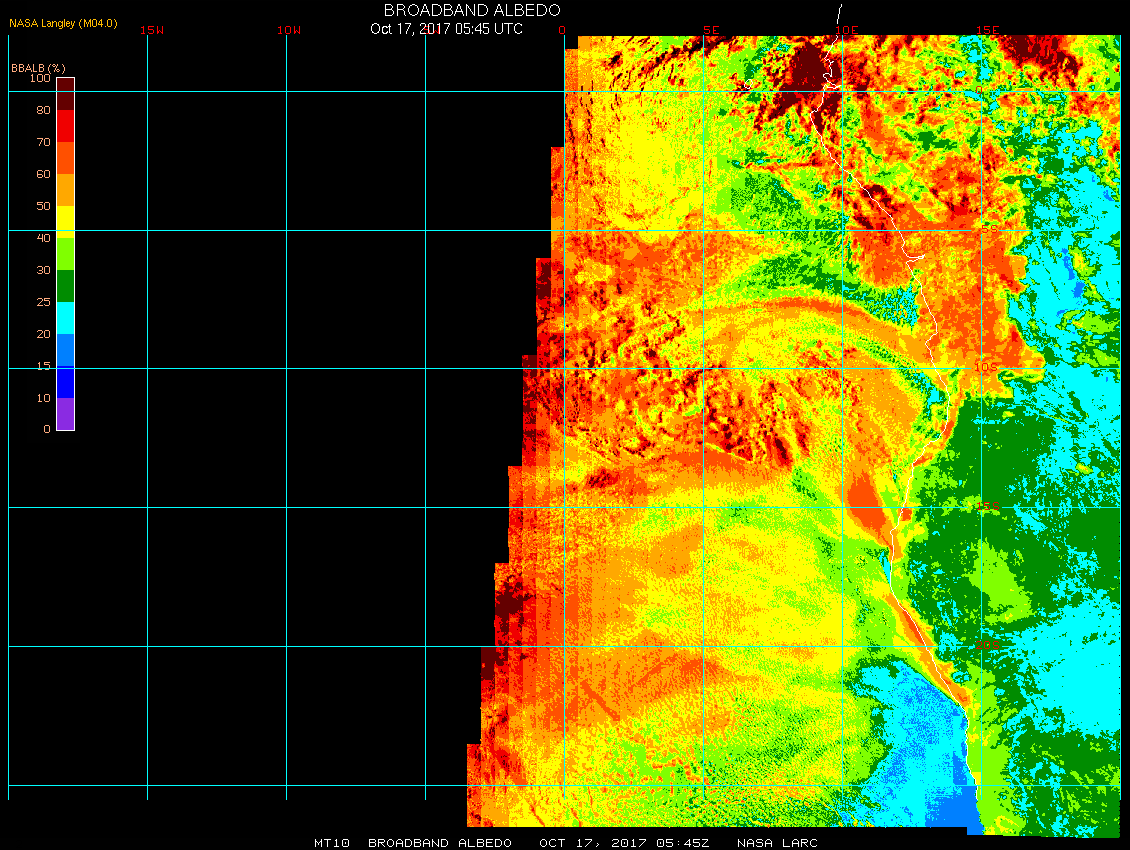Click the BBALB (%) legend heading
The width and height of the screenshot is (1130, 850).
click(x=38, y=67)
